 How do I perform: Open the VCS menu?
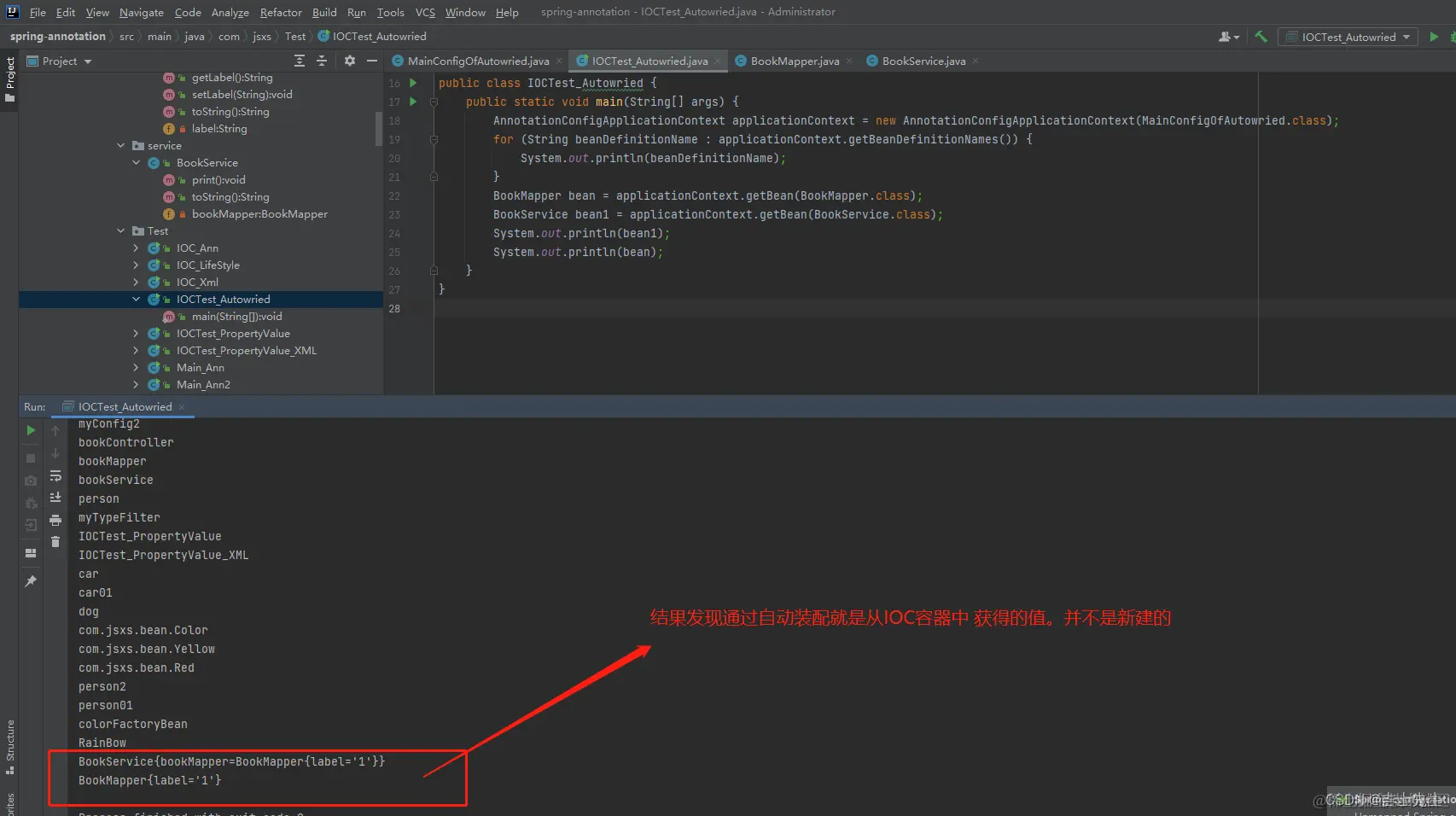(425, 12)
